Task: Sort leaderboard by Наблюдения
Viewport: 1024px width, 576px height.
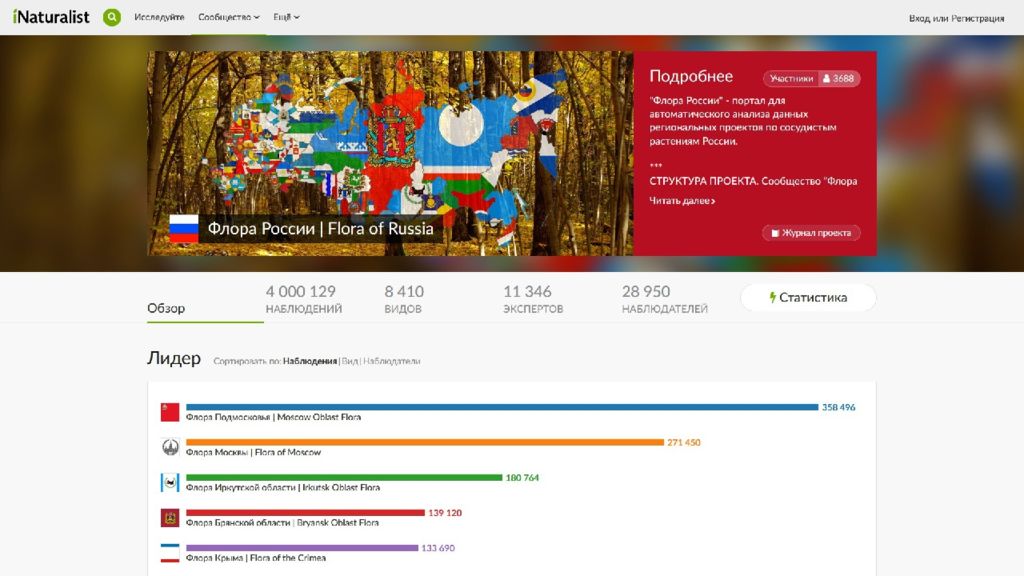Action: pyautogui.click(x=310, y=360)
